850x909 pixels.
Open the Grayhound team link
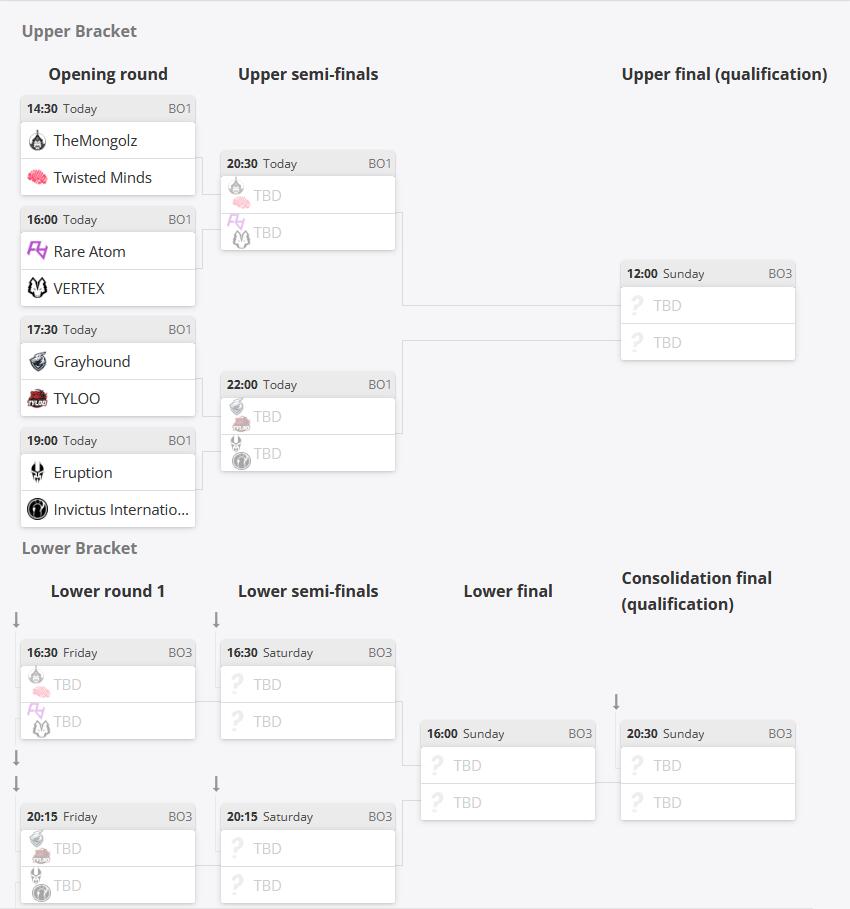coord(92,362)
